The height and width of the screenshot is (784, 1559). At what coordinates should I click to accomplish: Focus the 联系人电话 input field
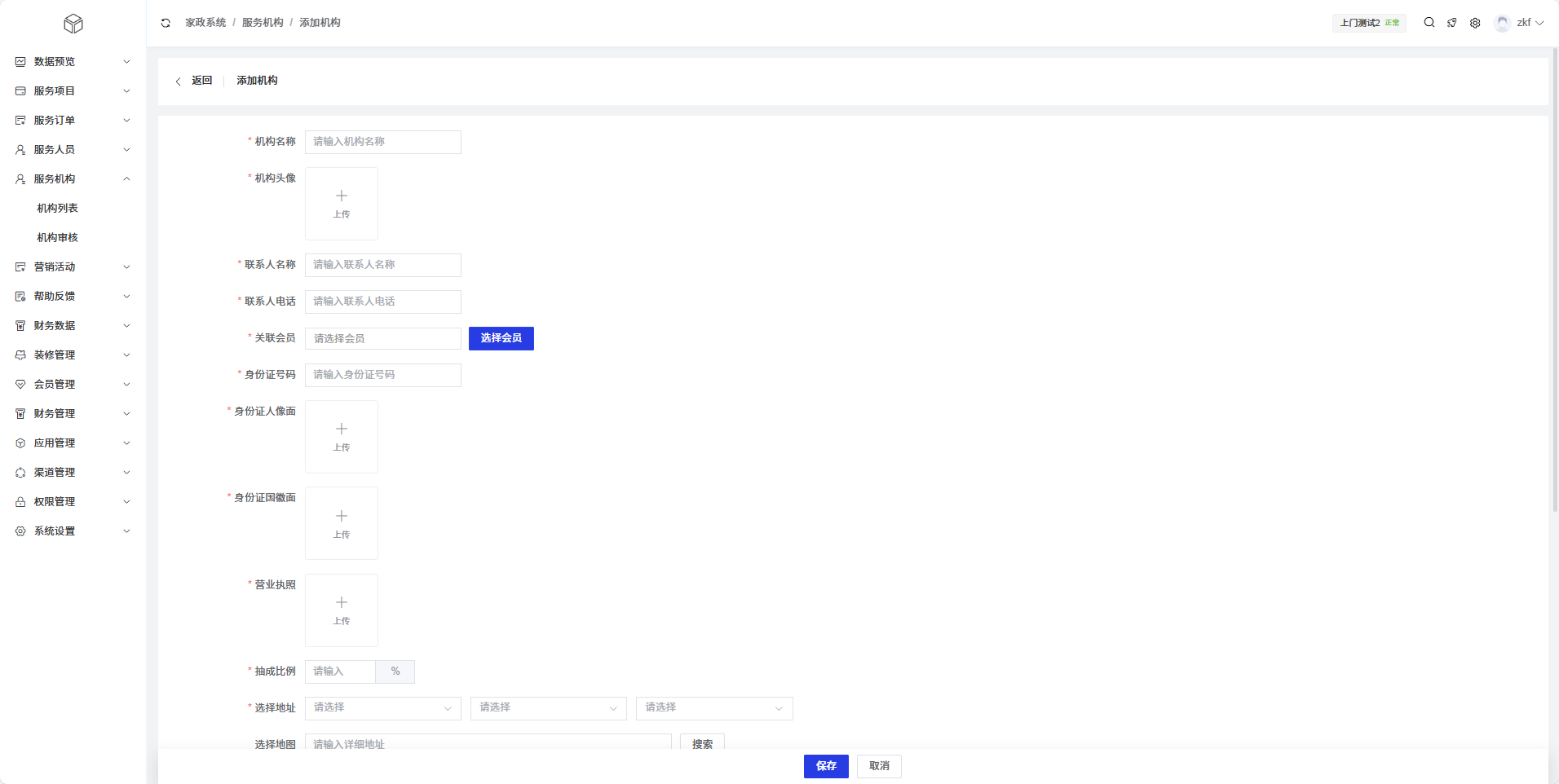383,302
